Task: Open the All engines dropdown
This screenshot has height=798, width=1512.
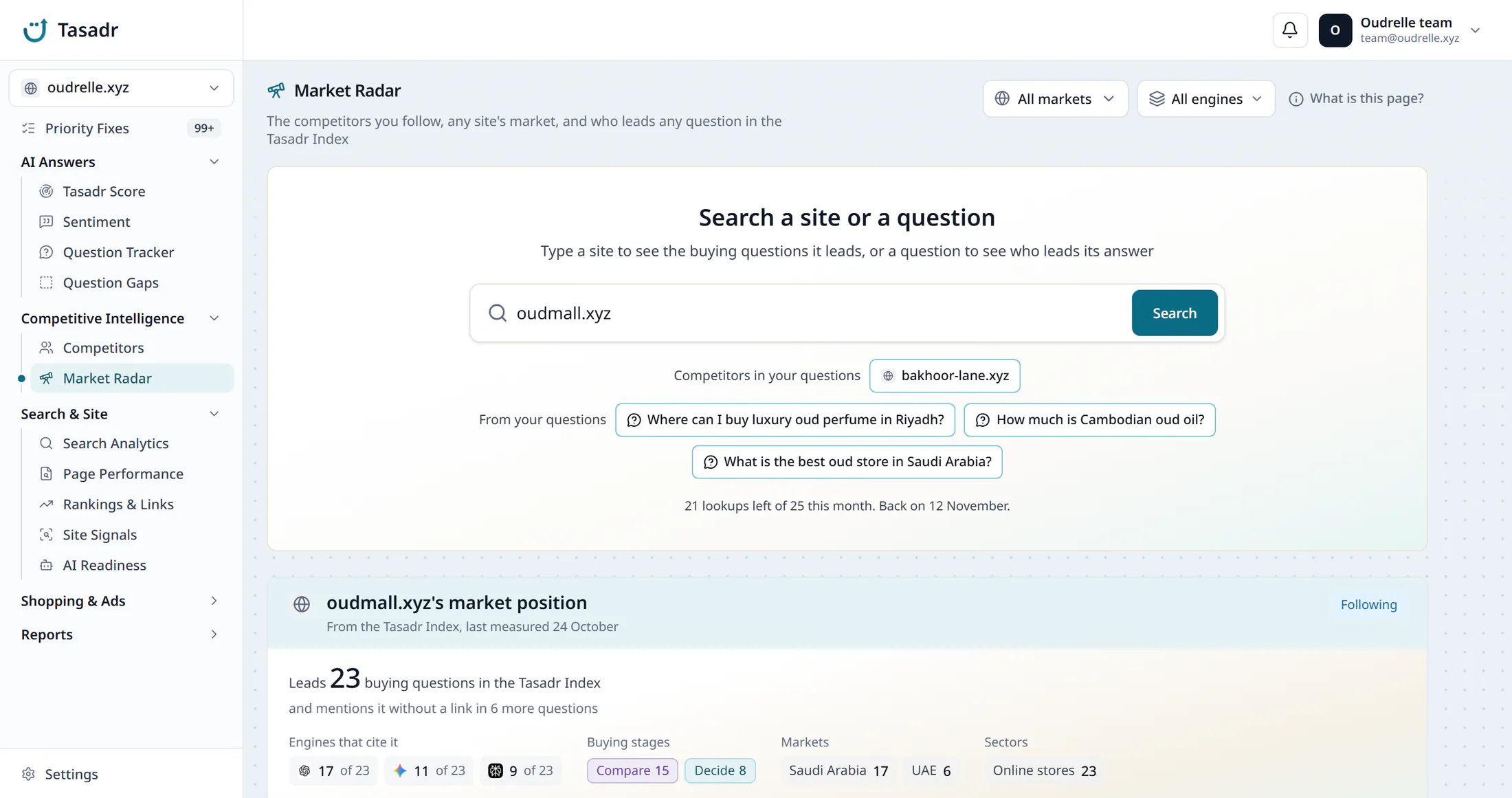Action: pos(1205,99)
